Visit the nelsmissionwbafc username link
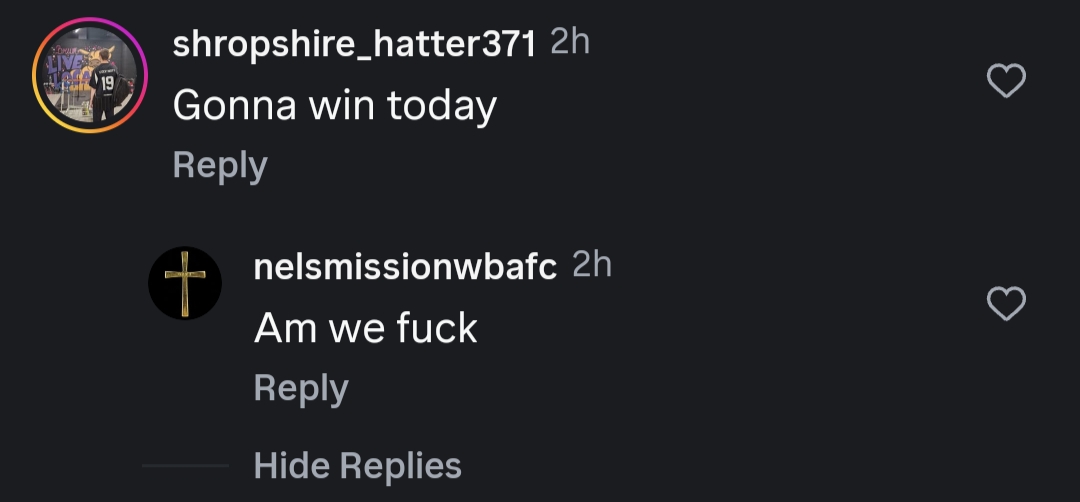Screen dimensions: 1080x502 (x=405, y=267)
